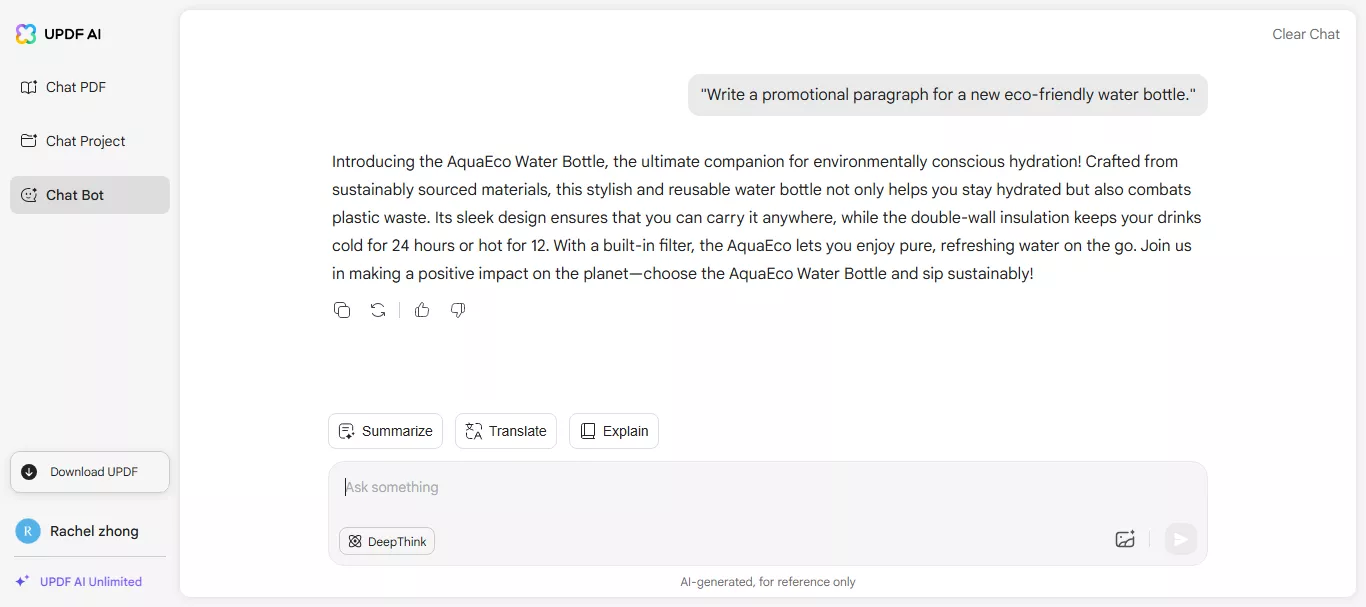Screen dimensions: 1366x607
Task: Upload an image with the picture icon
Action: 1125,539
